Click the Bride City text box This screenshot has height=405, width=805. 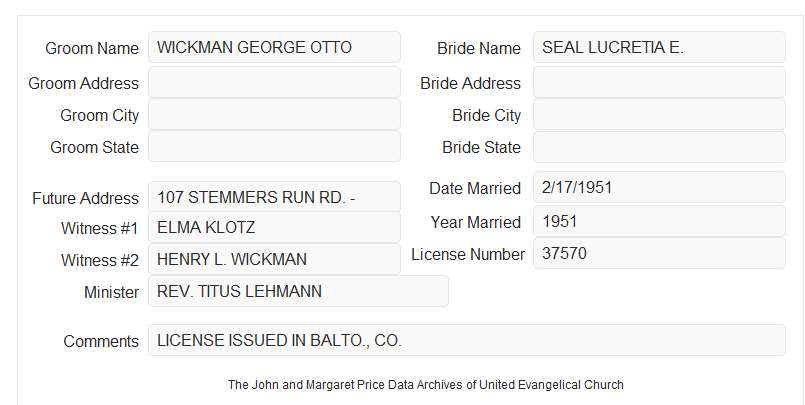tap(659, 114)
